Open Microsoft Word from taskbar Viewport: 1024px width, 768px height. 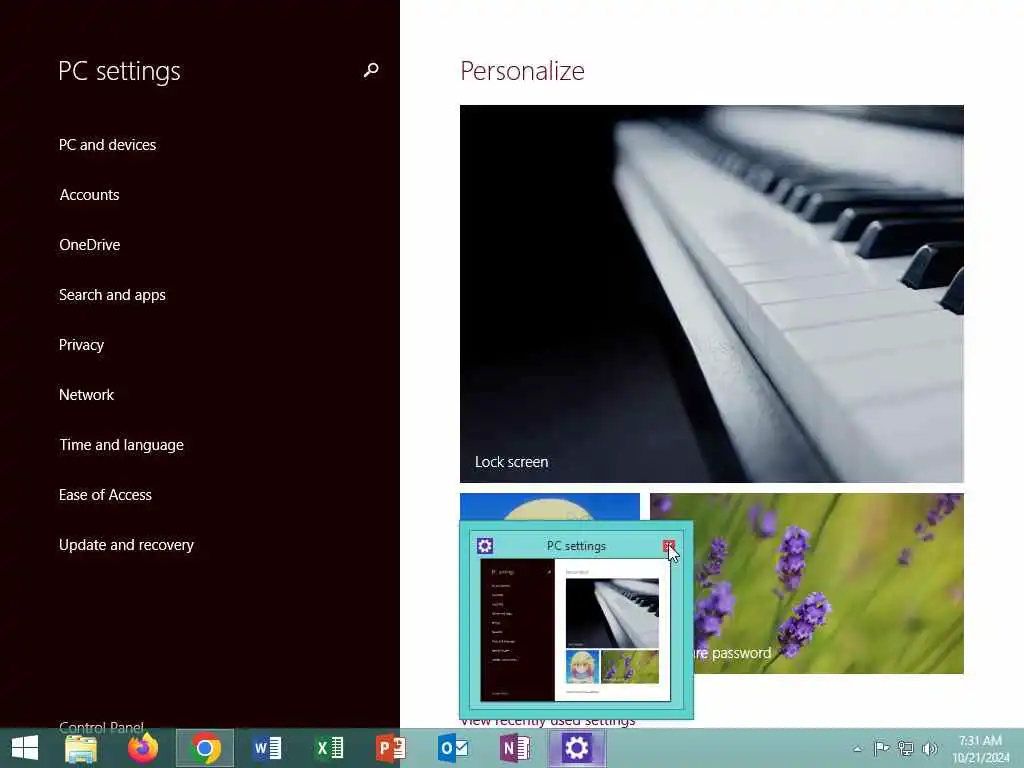(267, 748)
